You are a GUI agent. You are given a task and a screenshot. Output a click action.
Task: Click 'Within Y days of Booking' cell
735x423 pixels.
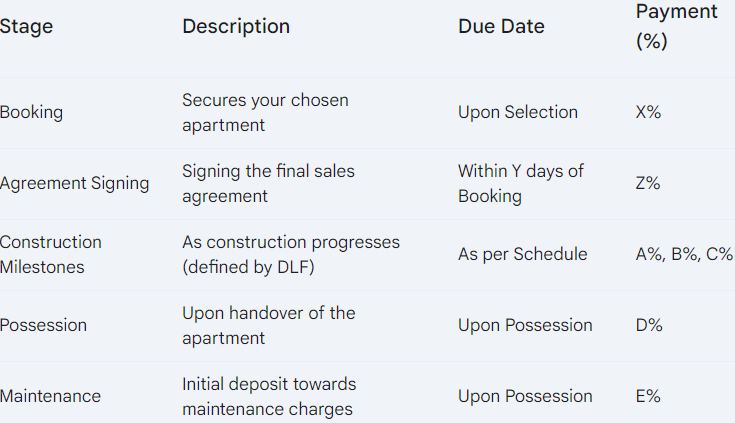click(520, 183)
